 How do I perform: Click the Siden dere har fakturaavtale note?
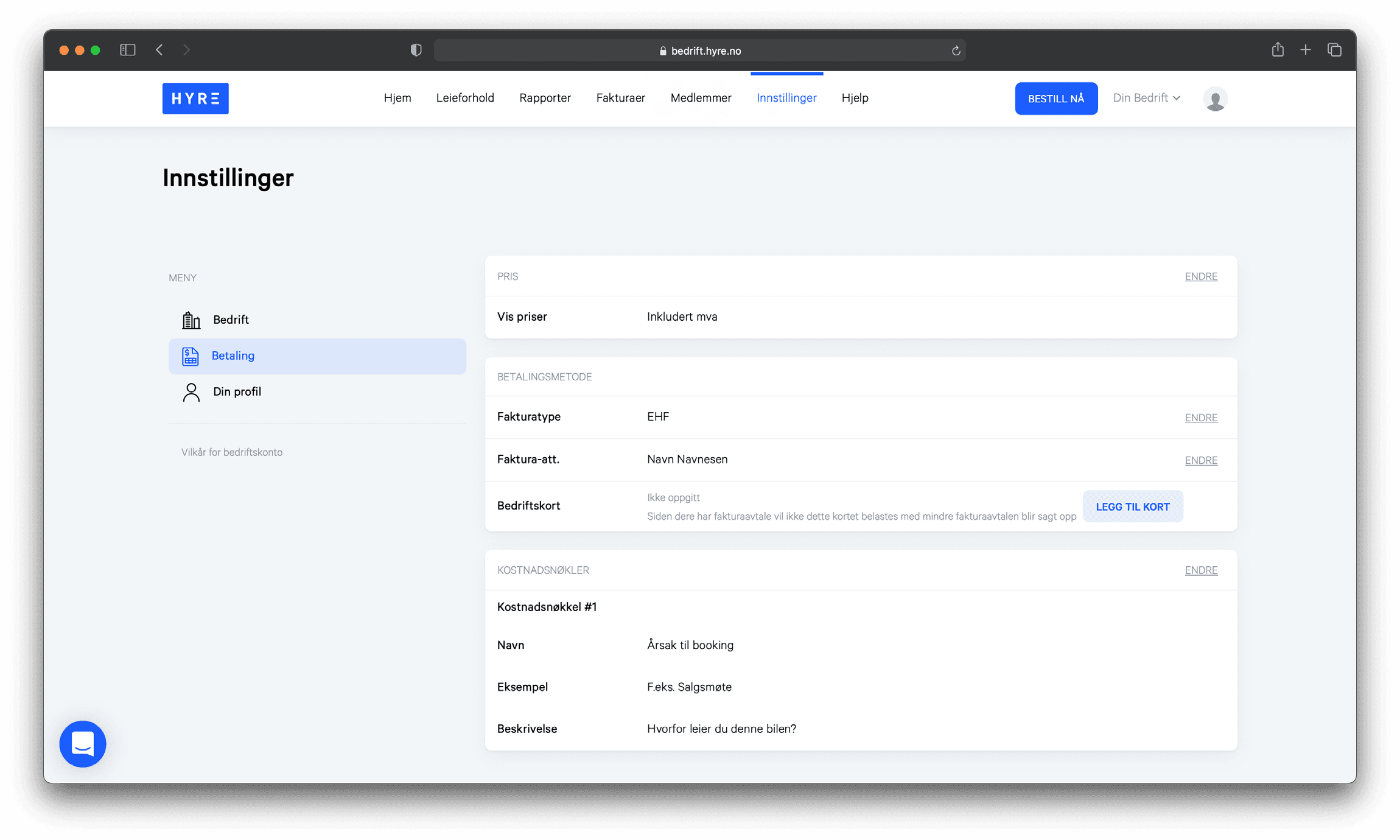(x=861, y=517)
